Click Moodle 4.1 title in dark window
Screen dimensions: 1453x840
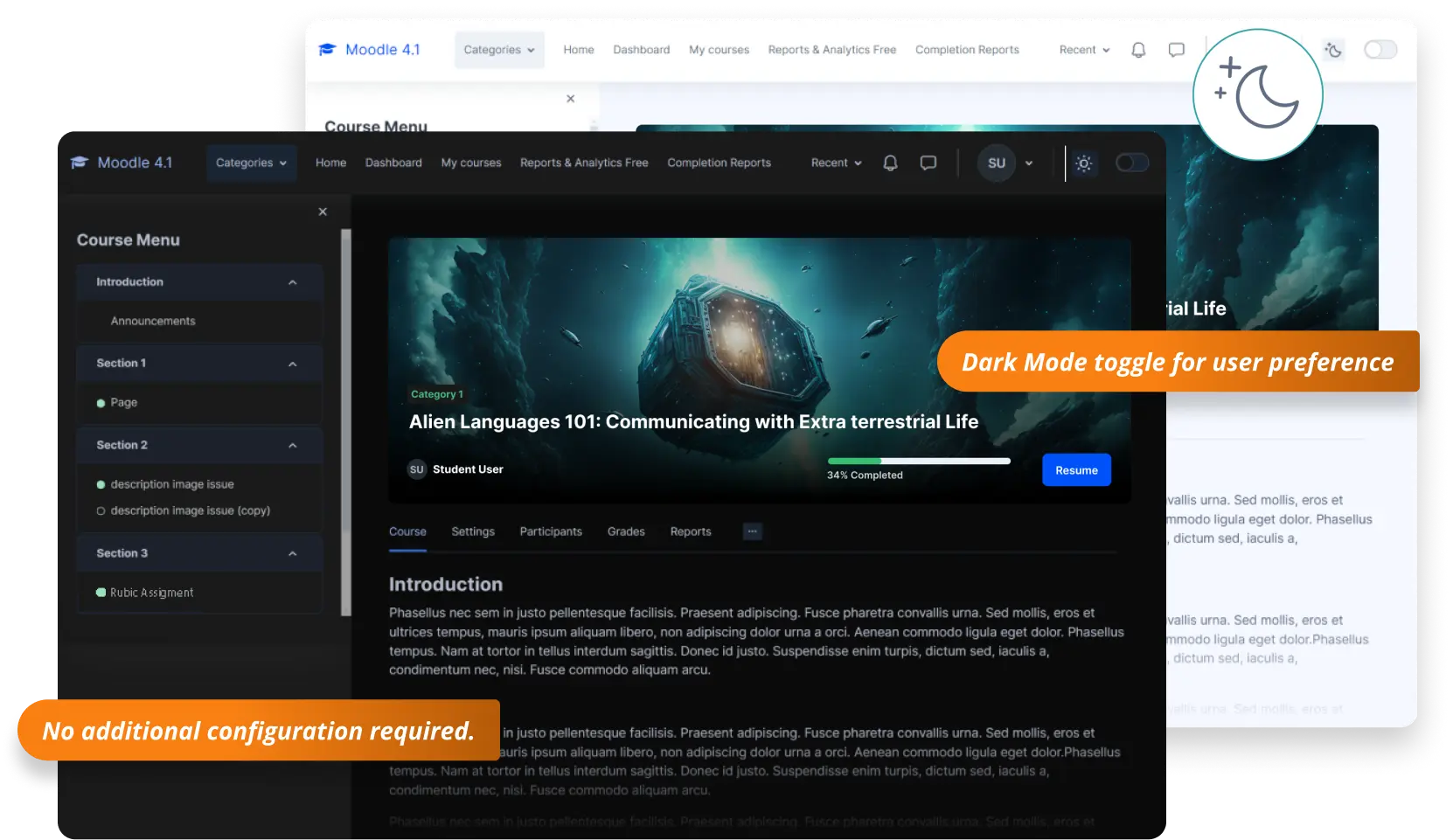coord(135,163)
